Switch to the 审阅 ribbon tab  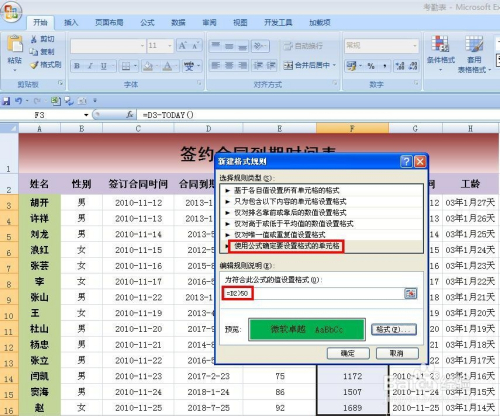pyautogui.click(x=209, y=23)
